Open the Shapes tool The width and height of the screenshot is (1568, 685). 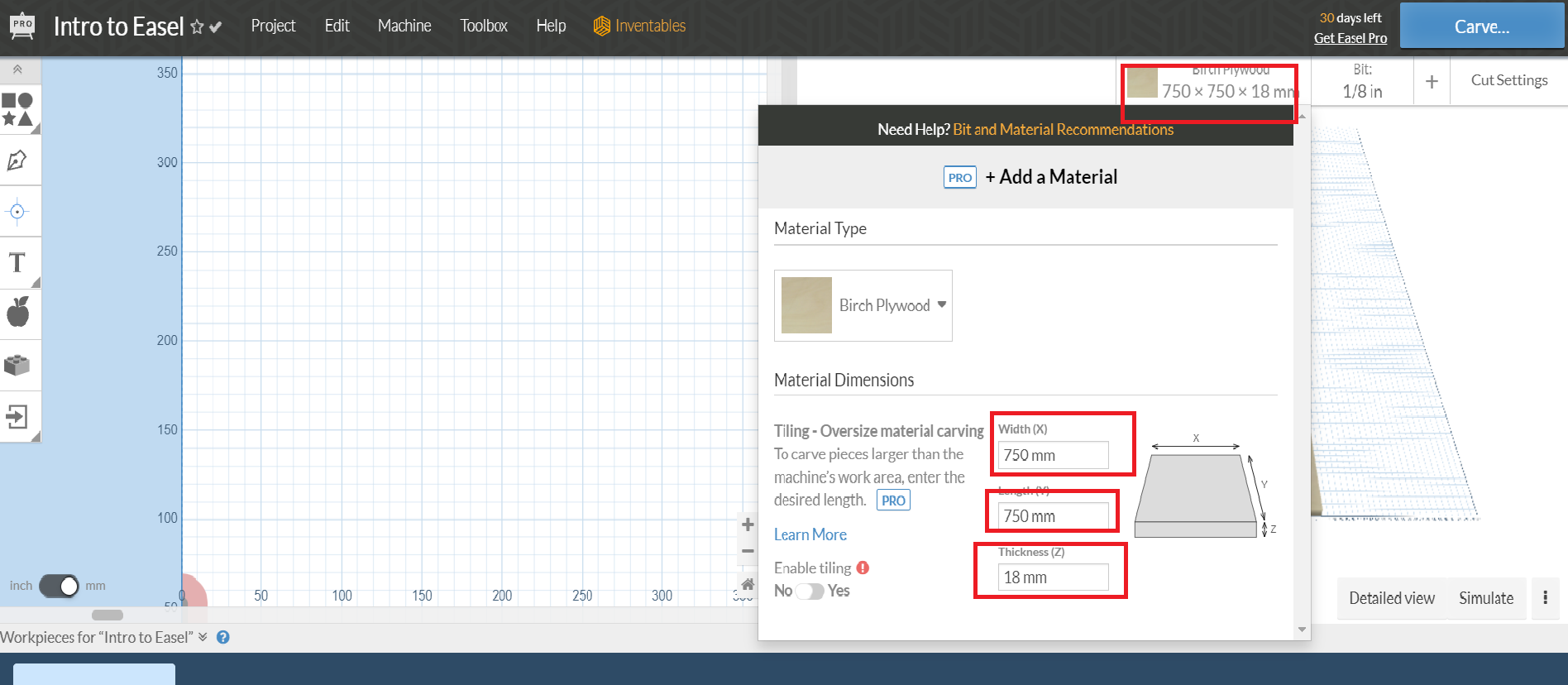click(x=18, y=110)
